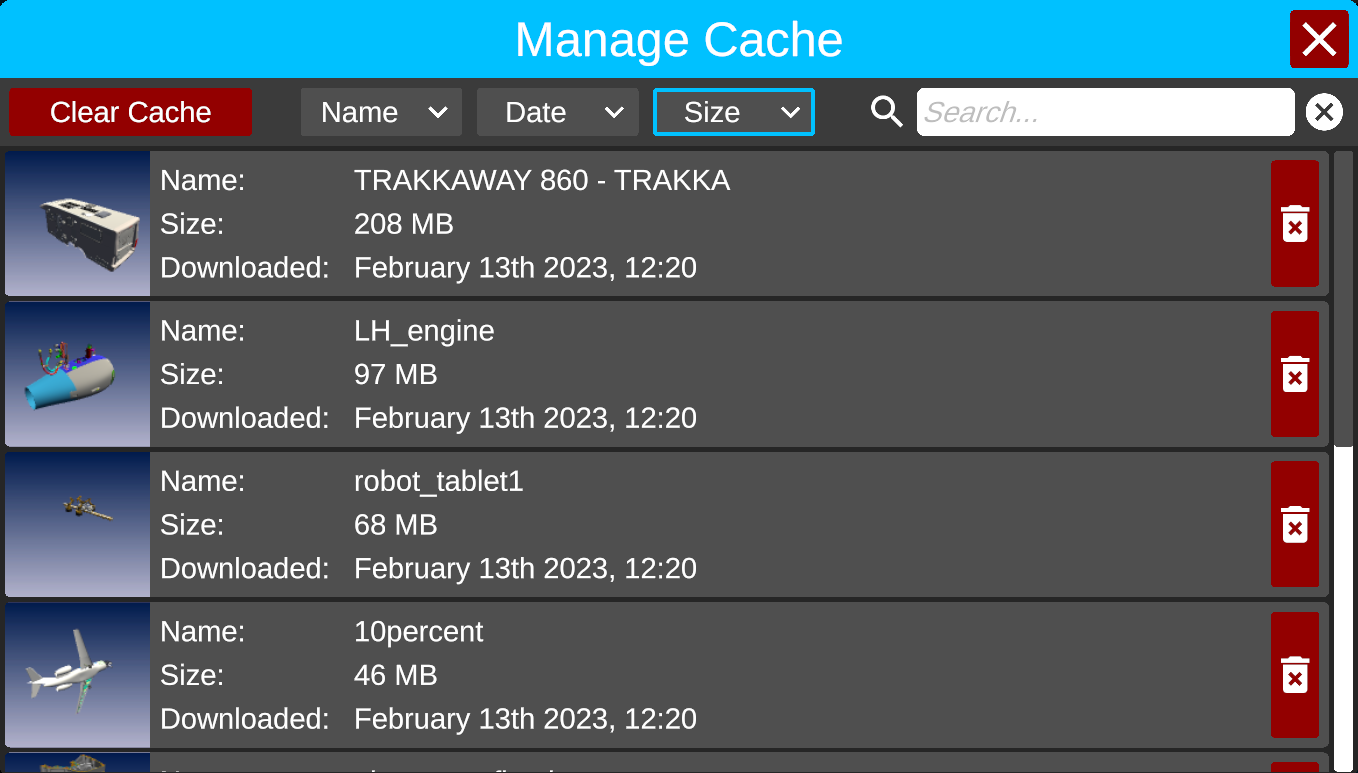Screen dimensions: 1358x773
Task: Close the Manage Cache window
Action: 1319,40
